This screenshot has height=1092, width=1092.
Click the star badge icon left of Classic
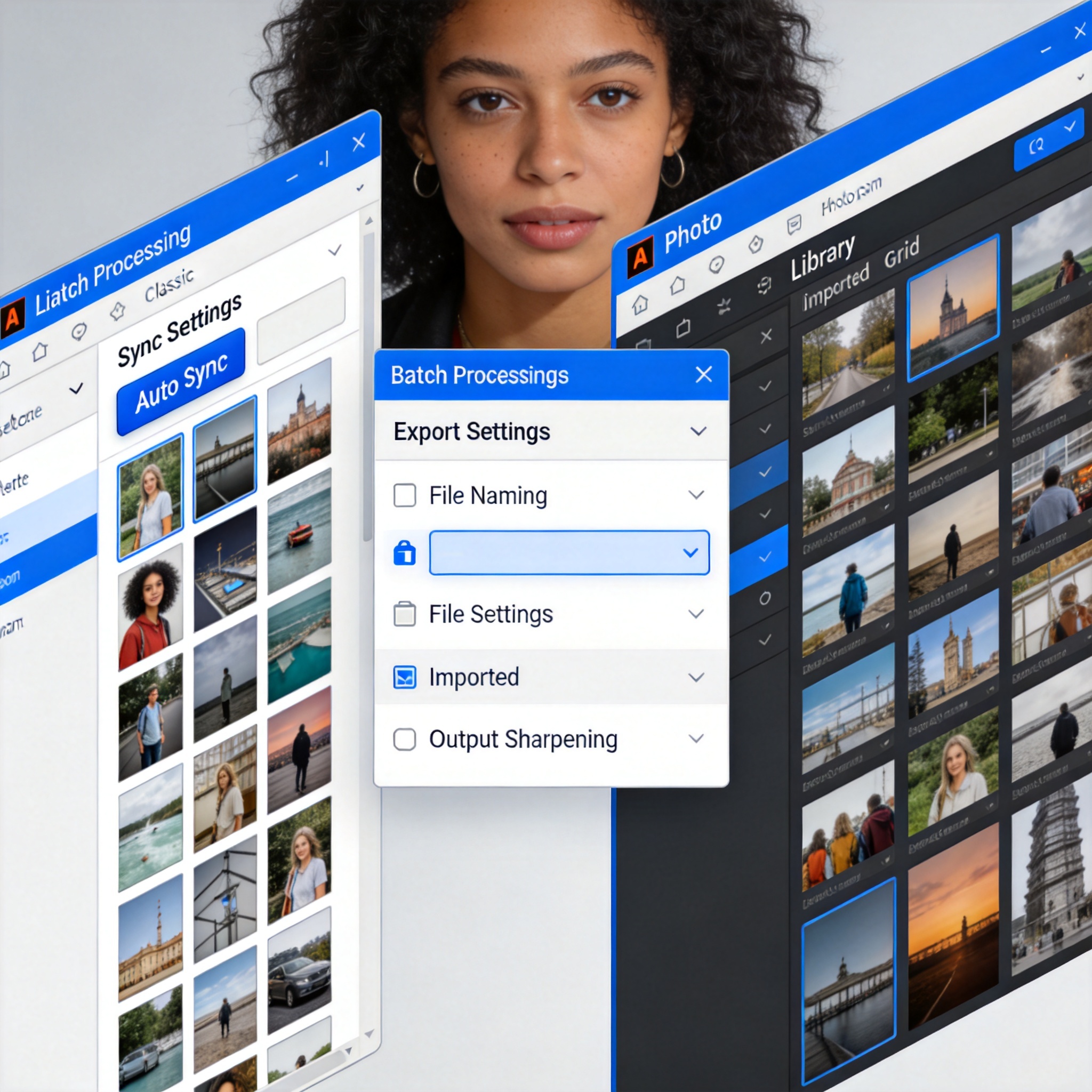(117, 311)
